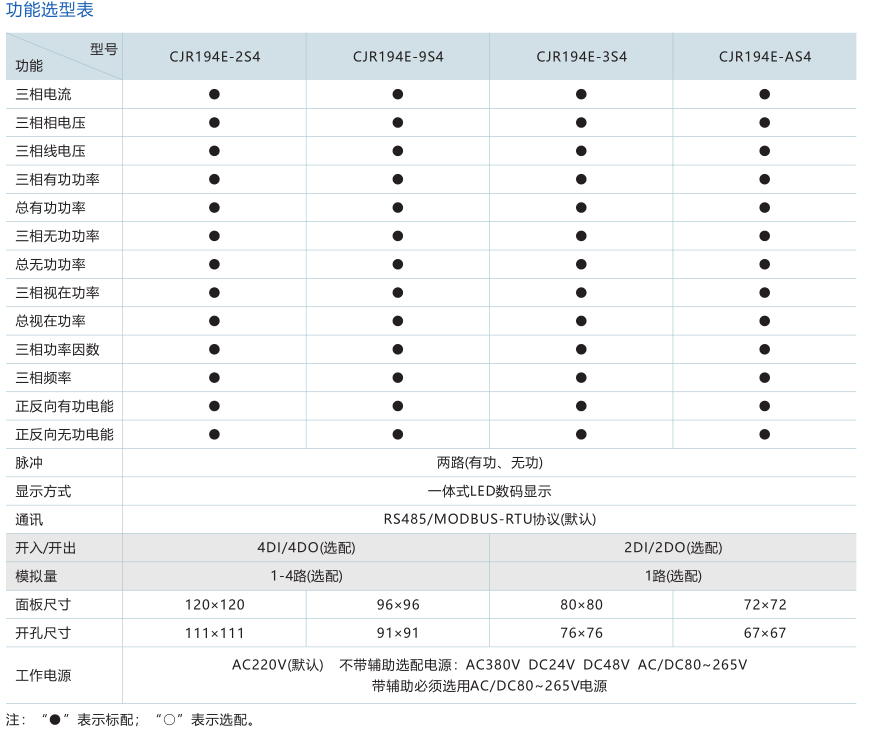This screenshot has height=732, width=871.
Task: Click the 三相功率因数 dot under CJR194E-9S4
Action: pos(397,350)
